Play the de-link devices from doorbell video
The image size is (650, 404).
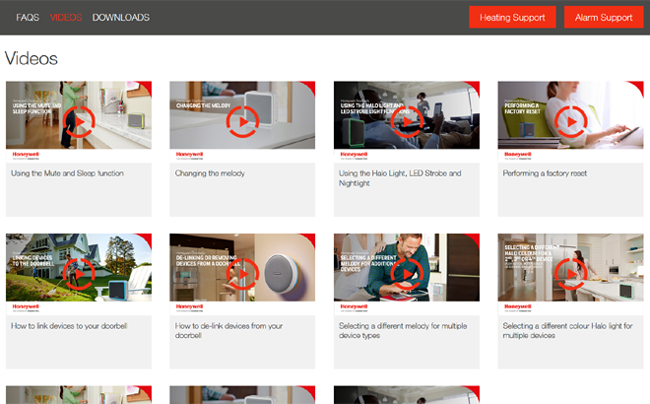243,274
